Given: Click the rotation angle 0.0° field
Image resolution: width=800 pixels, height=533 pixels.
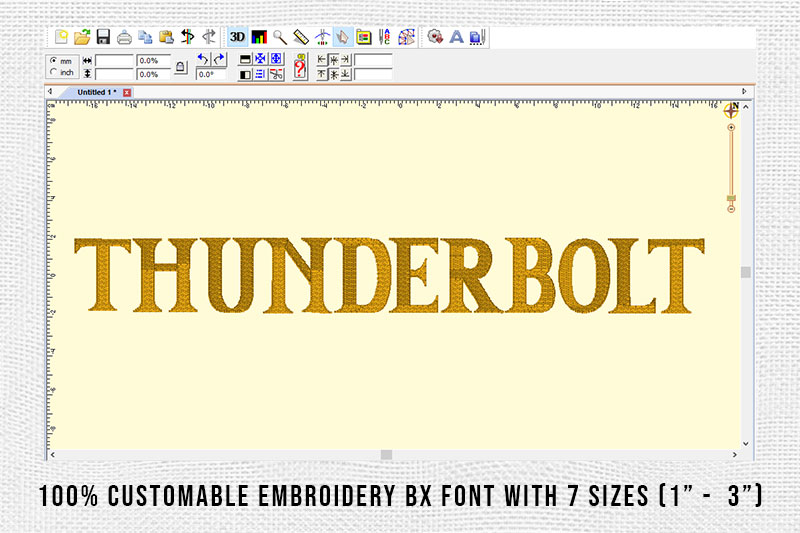Looking at the screenshot, I should point(210,74).
